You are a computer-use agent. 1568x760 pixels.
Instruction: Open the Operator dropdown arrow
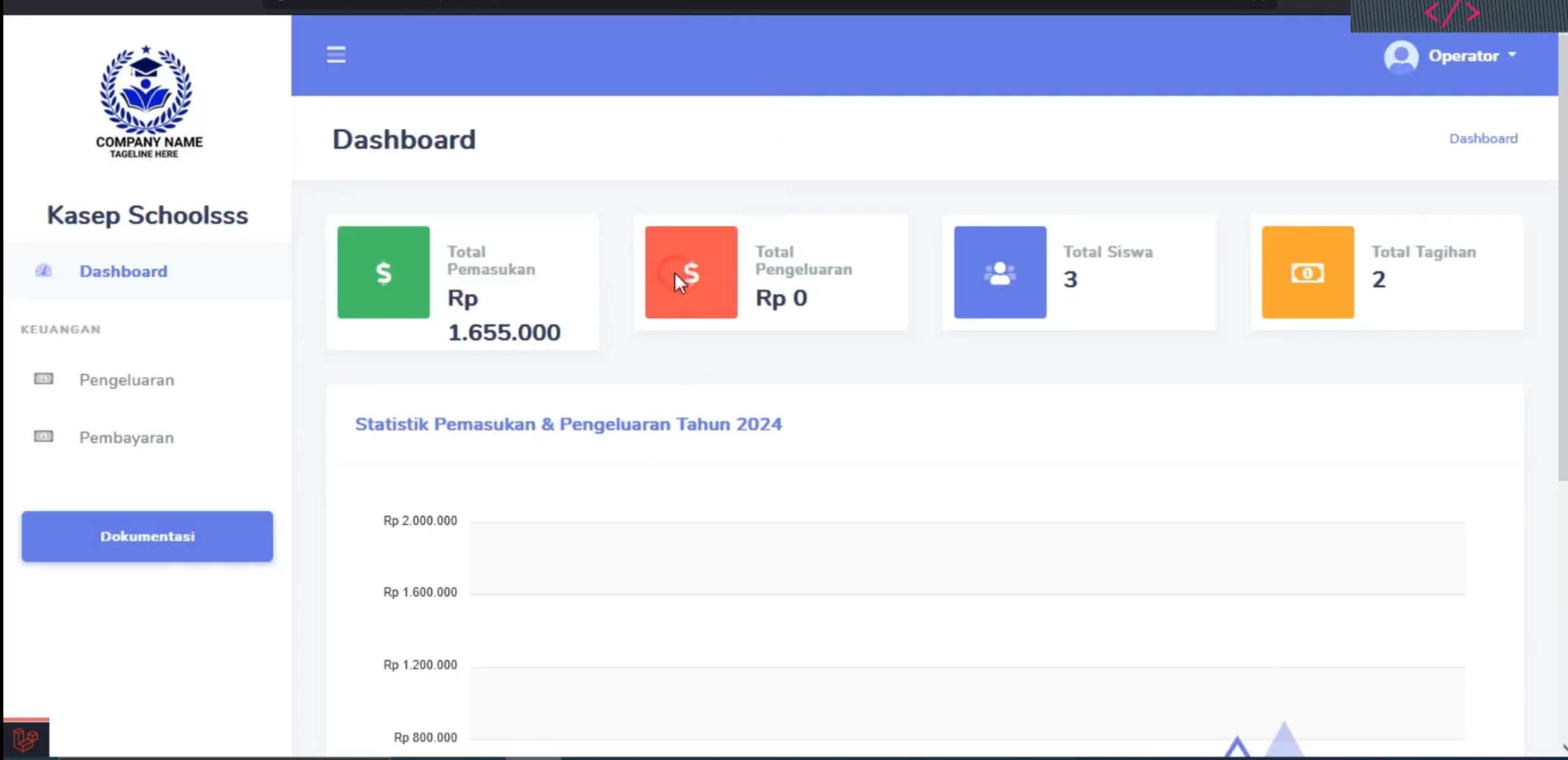1512,55
